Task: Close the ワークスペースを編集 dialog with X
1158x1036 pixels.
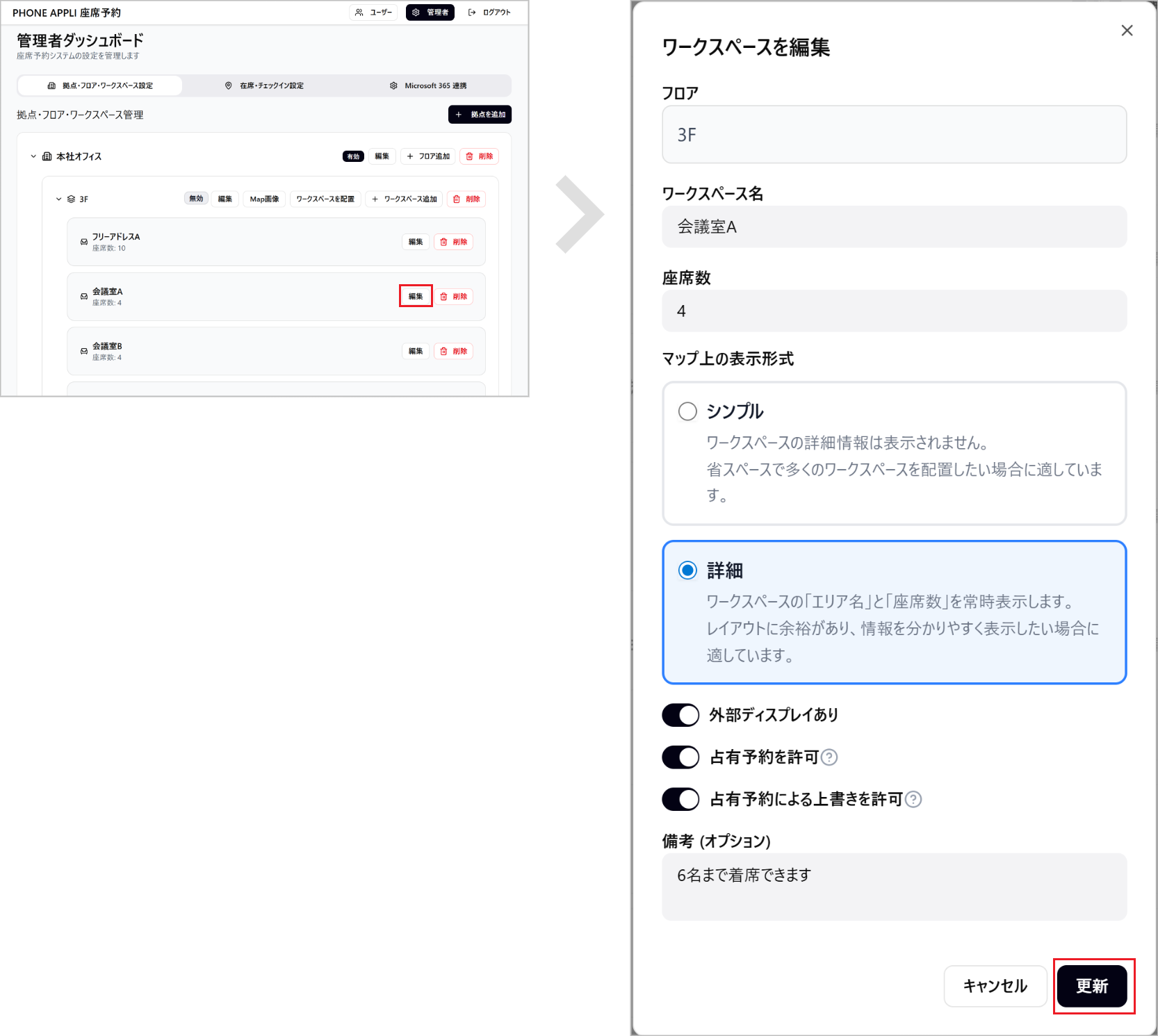Action: (1127, 31)
